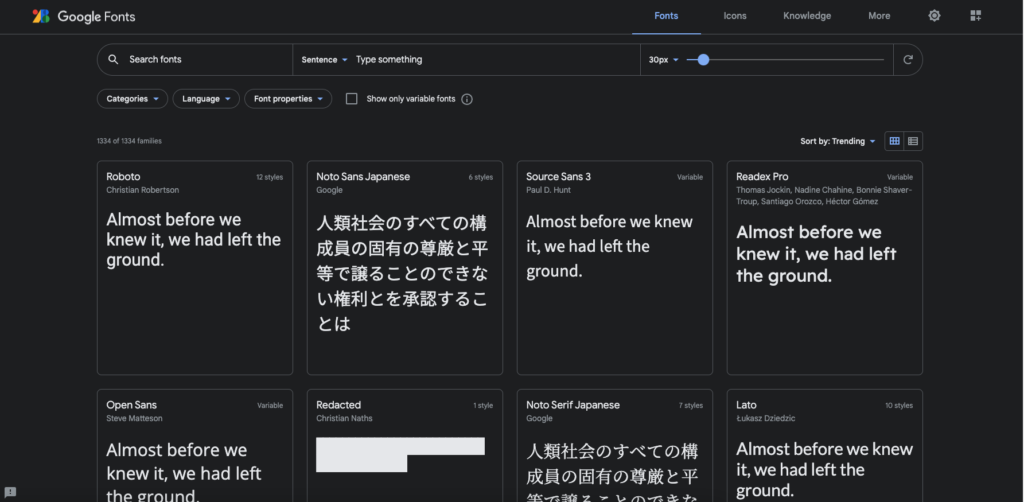The height and width of the screenshot is (502, 1024).
Task: Click '1334 of 1334 families' count text
Action: pyautogui.click(x=129, y=141)
